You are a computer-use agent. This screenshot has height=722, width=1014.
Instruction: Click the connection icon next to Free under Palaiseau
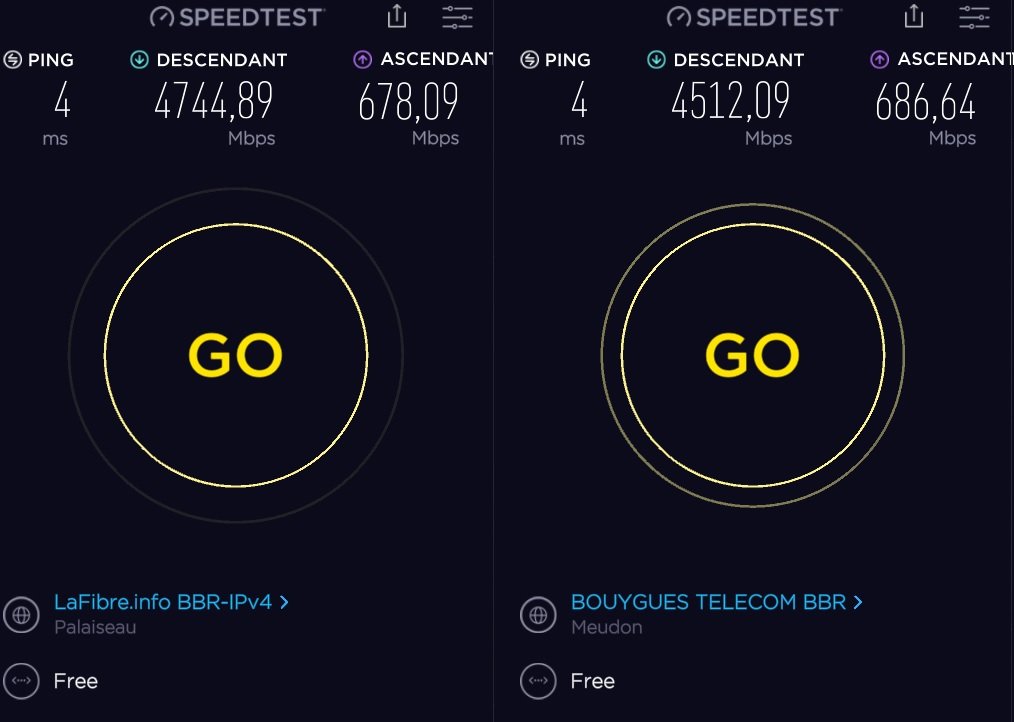pyautogui.click(x=21, y=681)
